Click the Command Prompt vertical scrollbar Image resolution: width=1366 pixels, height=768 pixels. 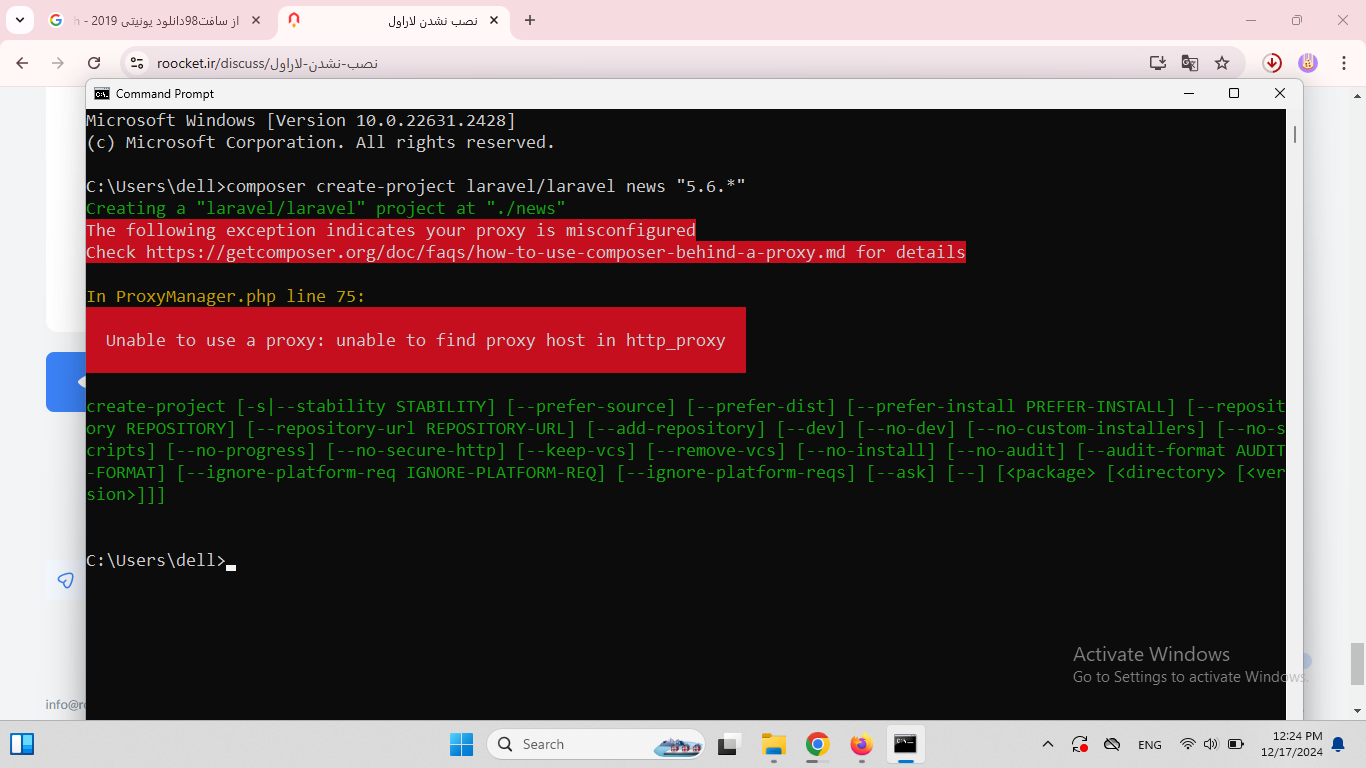(1294, 133)
